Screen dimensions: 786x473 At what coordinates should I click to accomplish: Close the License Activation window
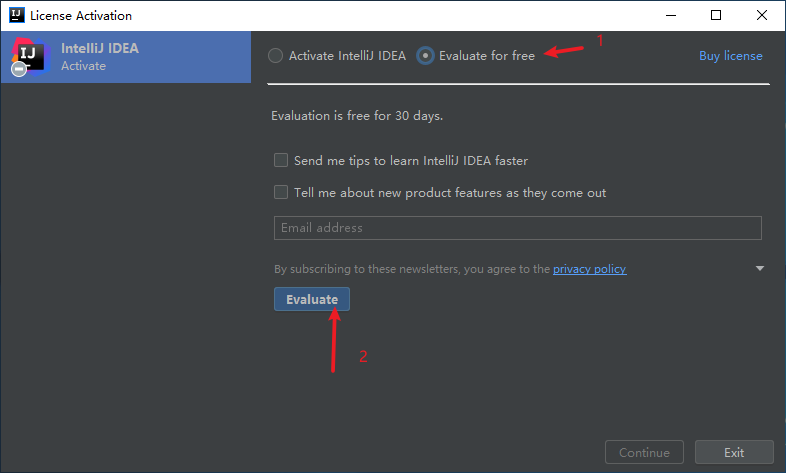click(x=761, y=16)
